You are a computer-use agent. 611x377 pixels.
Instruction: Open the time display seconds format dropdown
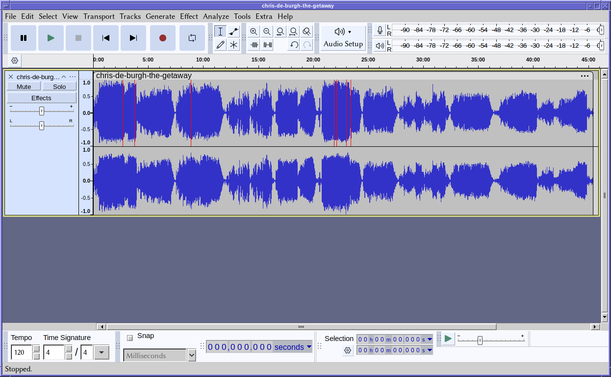(309, 347)
